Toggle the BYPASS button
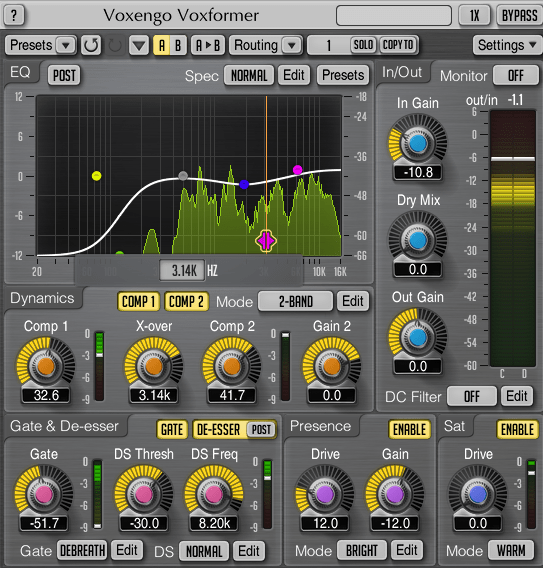The image size is (543, 568). click(x=519, y=16)
